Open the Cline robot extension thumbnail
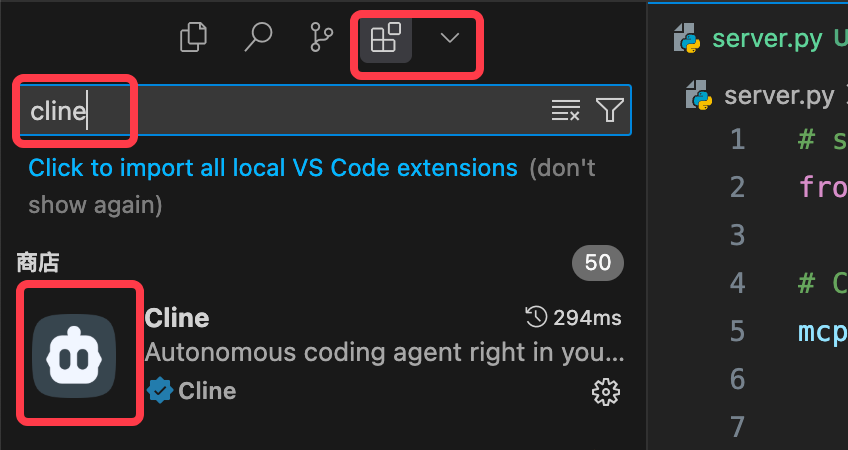This screenshot has width=848, height=450. [74, 356]
